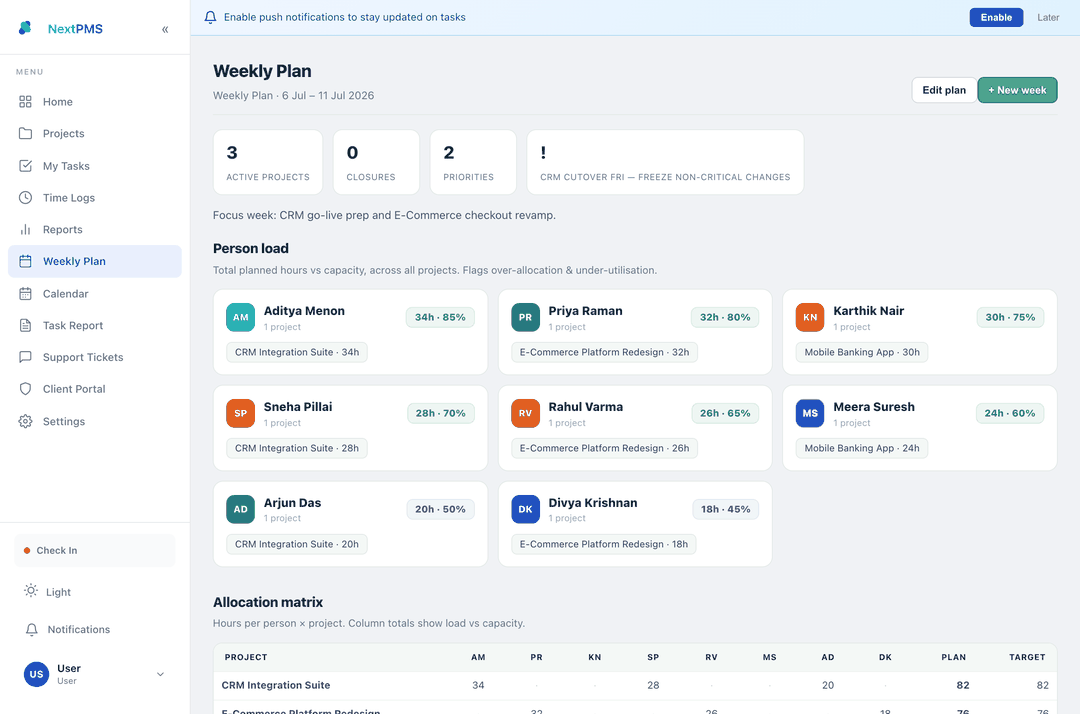Click the RV avatar for Rahul Varma
This screenshot has height=714, width=1080.
(x=526, y=413)
